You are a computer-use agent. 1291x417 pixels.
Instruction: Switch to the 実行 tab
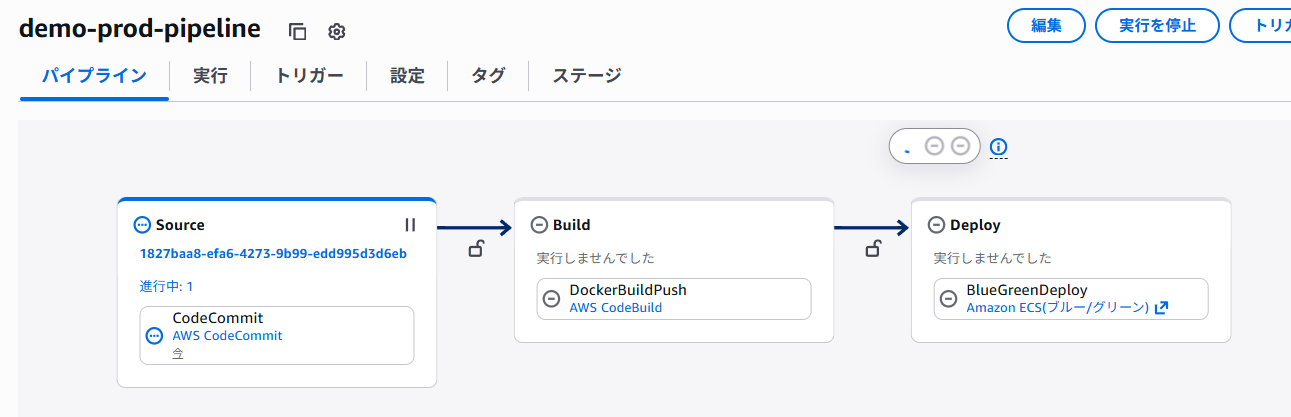(x=210, y=76)
